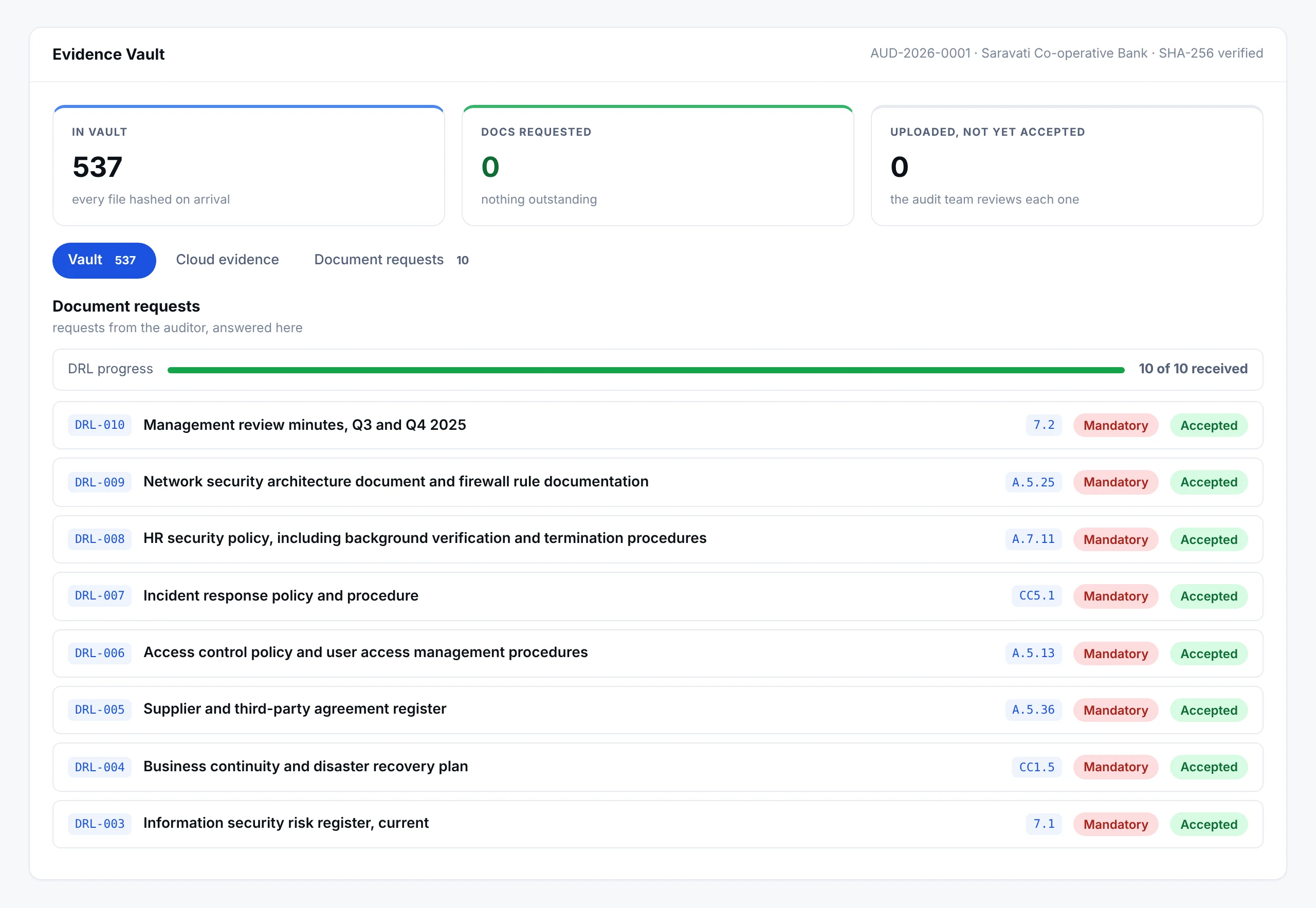
Task: Click the DRL-004 ID badge
Action: click(x=100, y=767)
